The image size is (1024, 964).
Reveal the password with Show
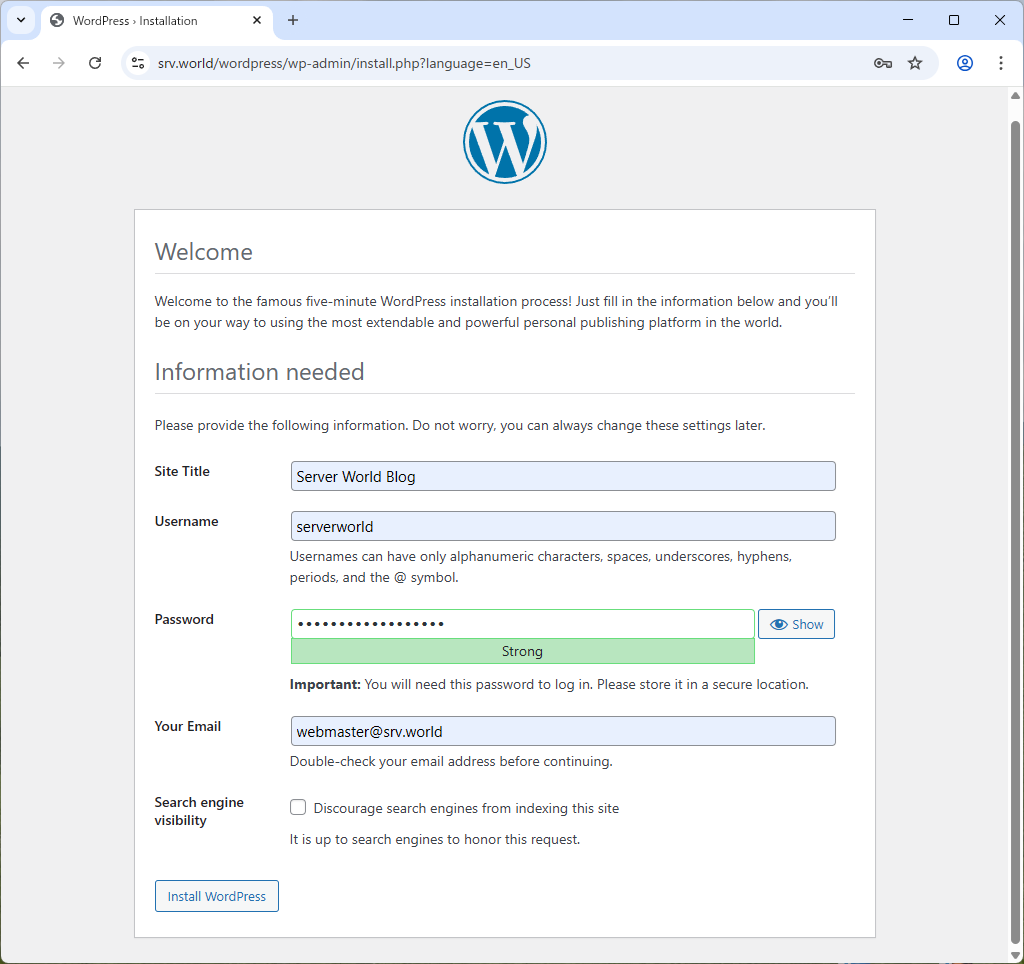tap(796, 623)
